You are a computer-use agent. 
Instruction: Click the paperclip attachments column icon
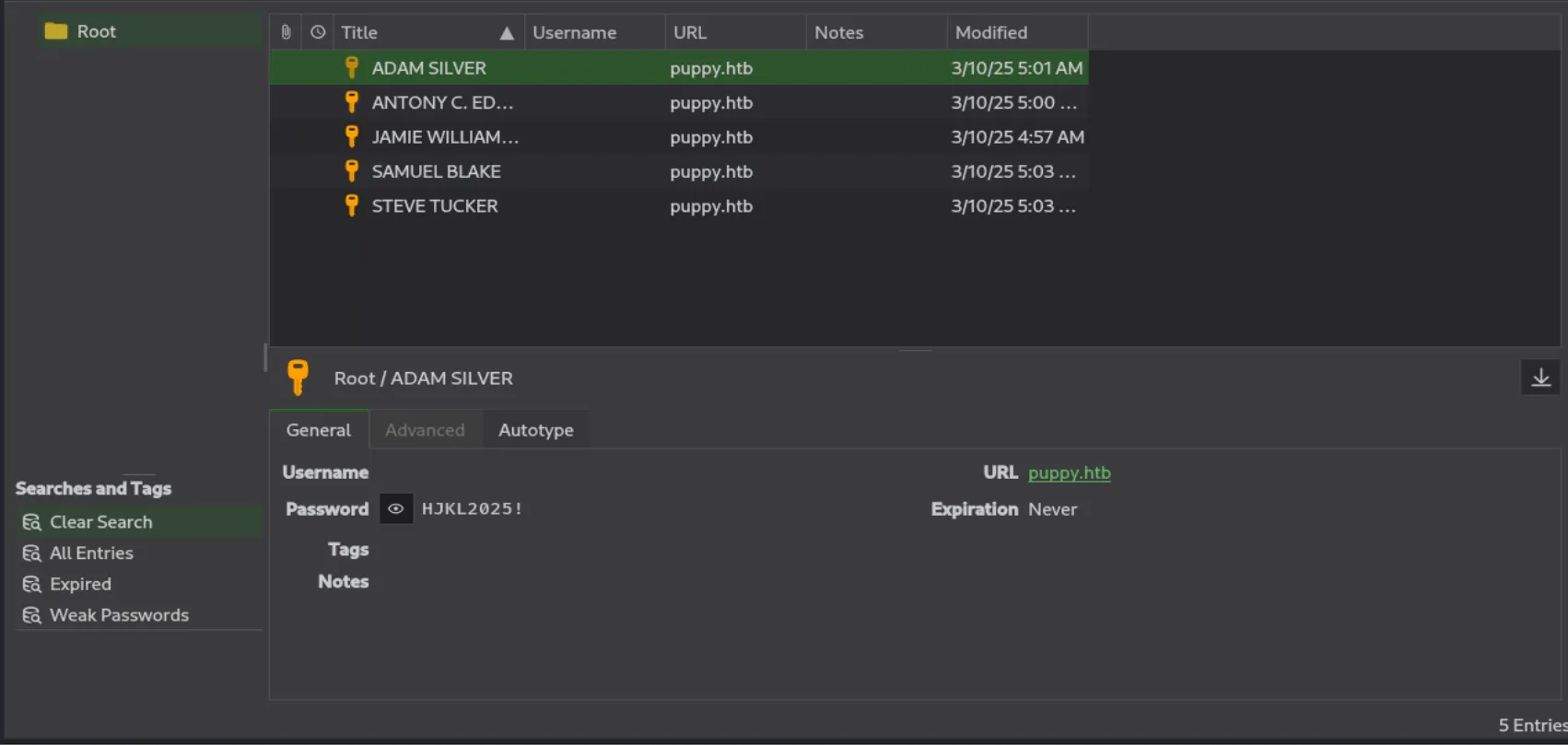286,32
